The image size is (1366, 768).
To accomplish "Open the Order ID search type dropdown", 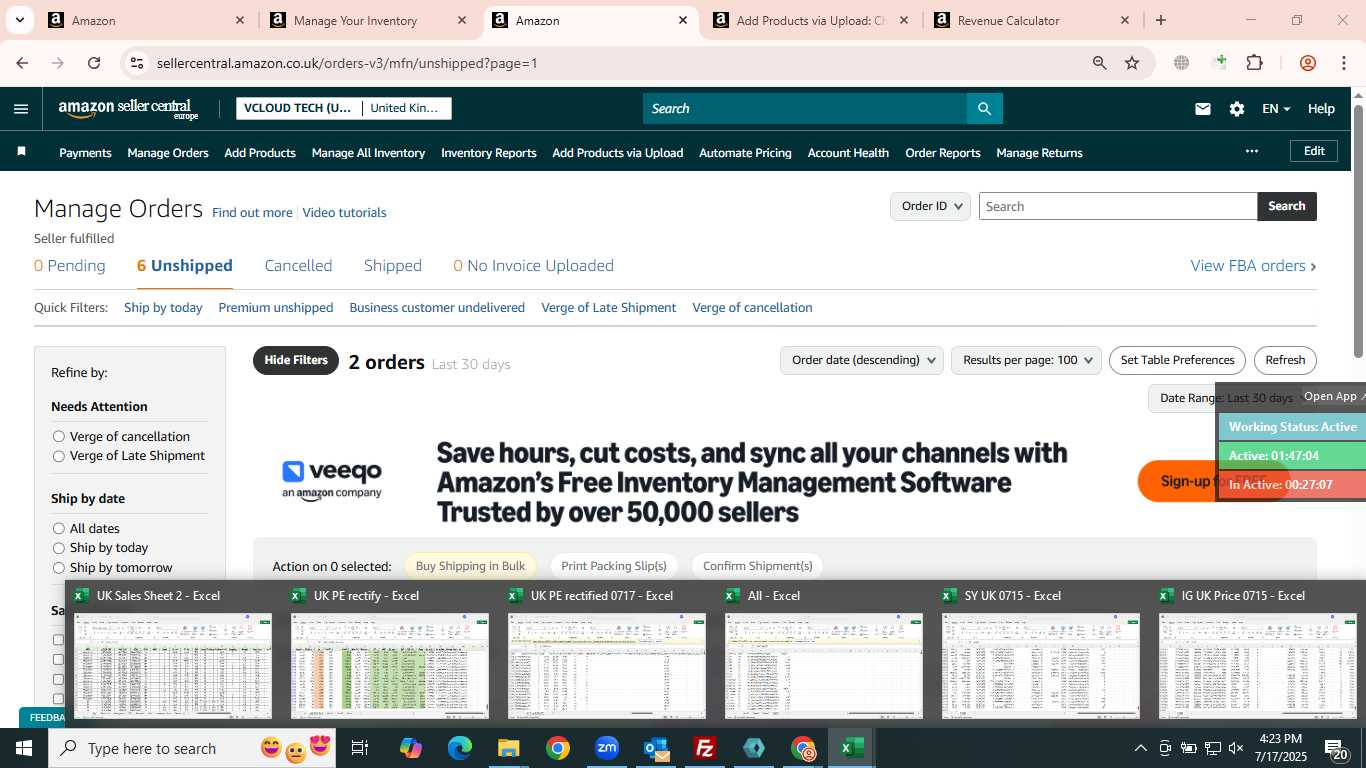I will click(930, 206).
